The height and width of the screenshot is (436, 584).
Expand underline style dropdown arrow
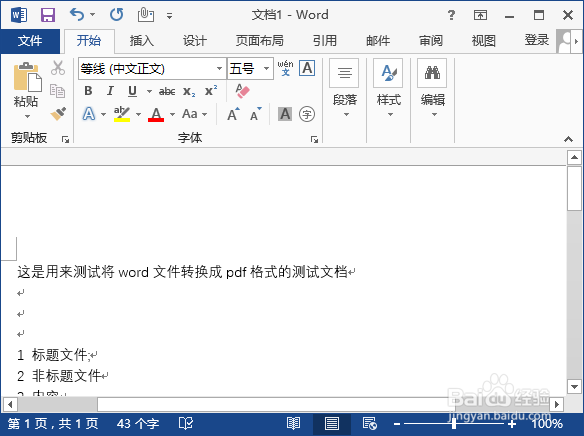[149, 91]
